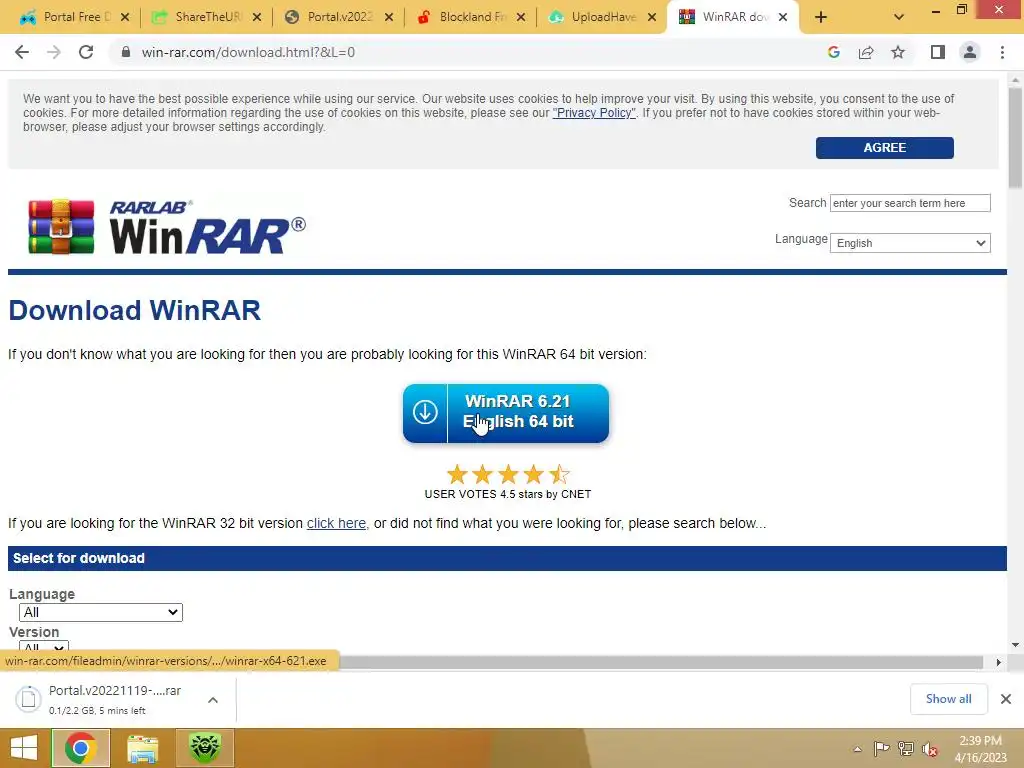This screenshot has width=1024, height=768.
Task: Open the Privacy Policy link
Action: (x=594, y=113)
